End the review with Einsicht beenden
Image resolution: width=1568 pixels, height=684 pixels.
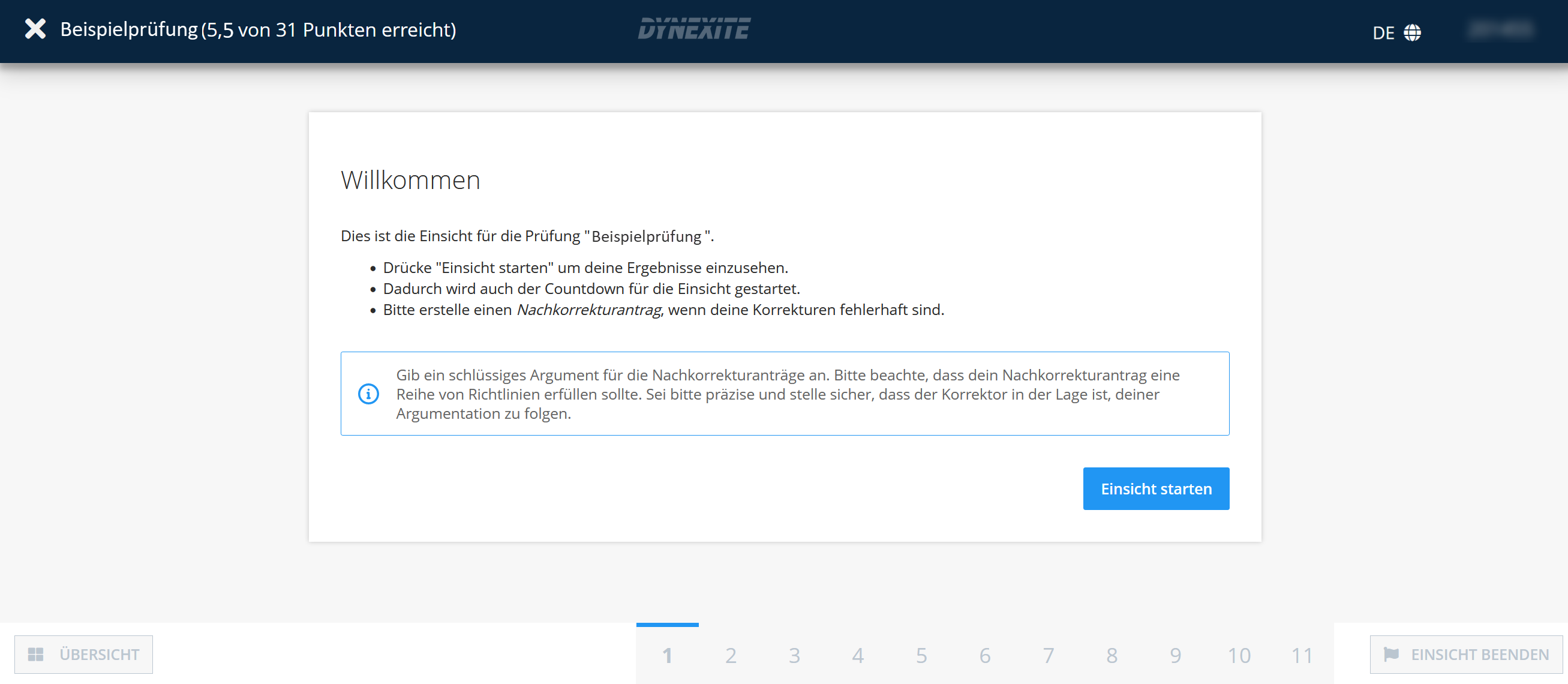pos(1466,654)
